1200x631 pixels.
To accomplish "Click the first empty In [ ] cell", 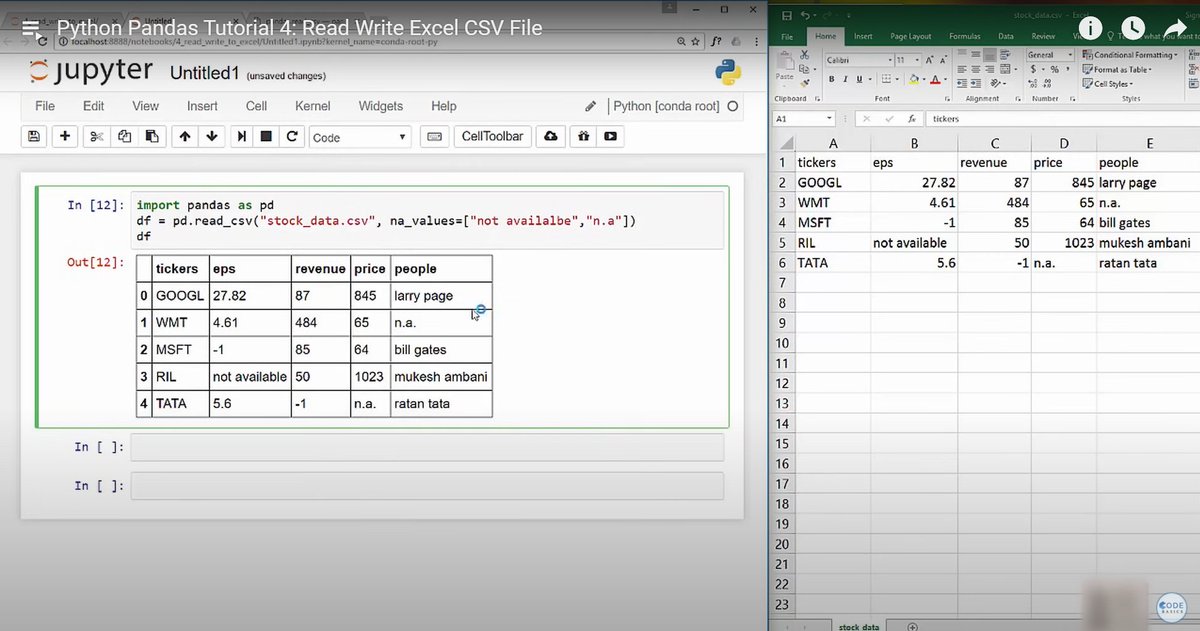I will (427, 447).
